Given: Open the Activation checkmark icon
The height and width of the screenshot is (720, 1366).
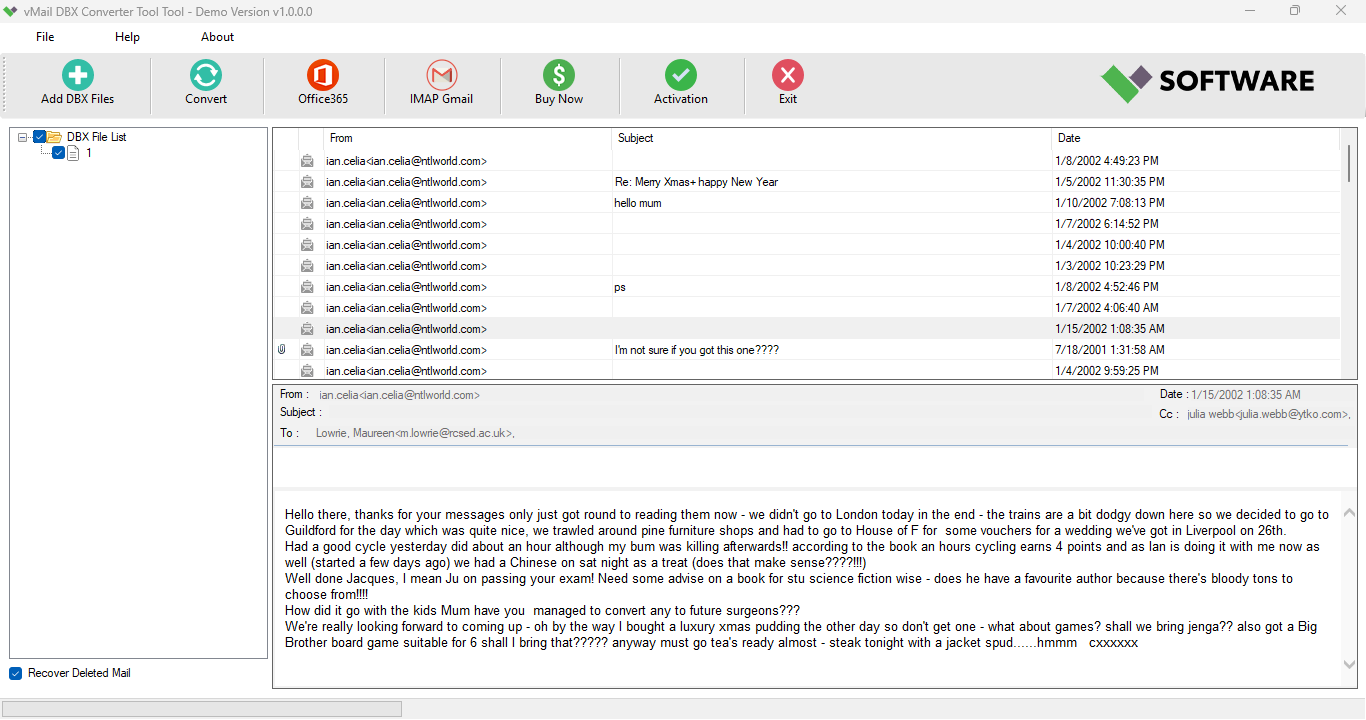Looking at the screenshot, I should (681, 76).
